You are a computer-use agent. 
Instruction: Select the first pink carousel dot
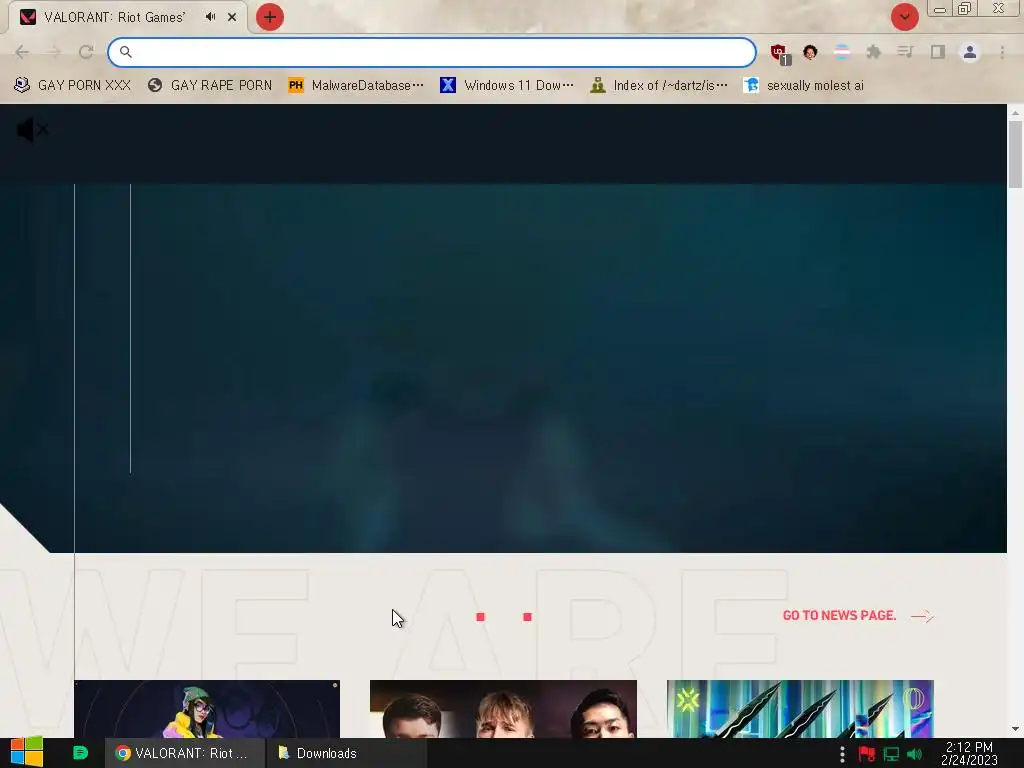481,616
